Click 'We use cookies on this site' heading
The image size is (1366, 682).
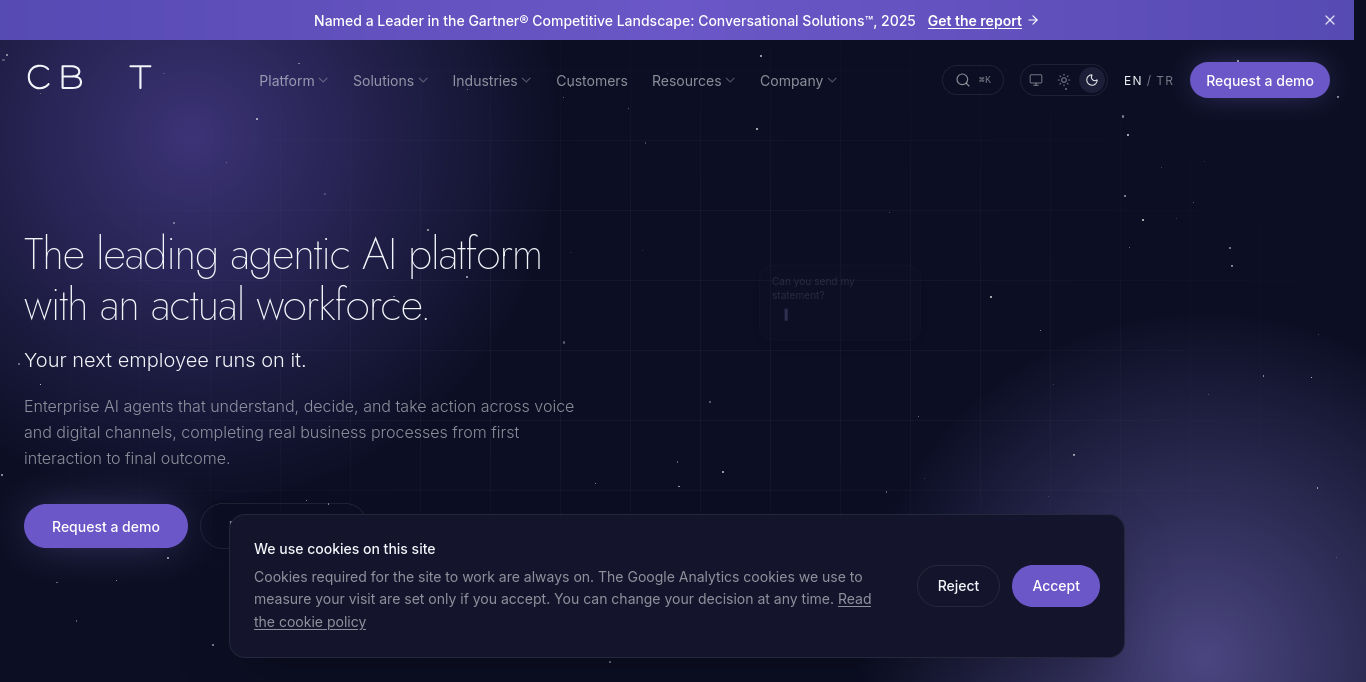click(344, 549)
